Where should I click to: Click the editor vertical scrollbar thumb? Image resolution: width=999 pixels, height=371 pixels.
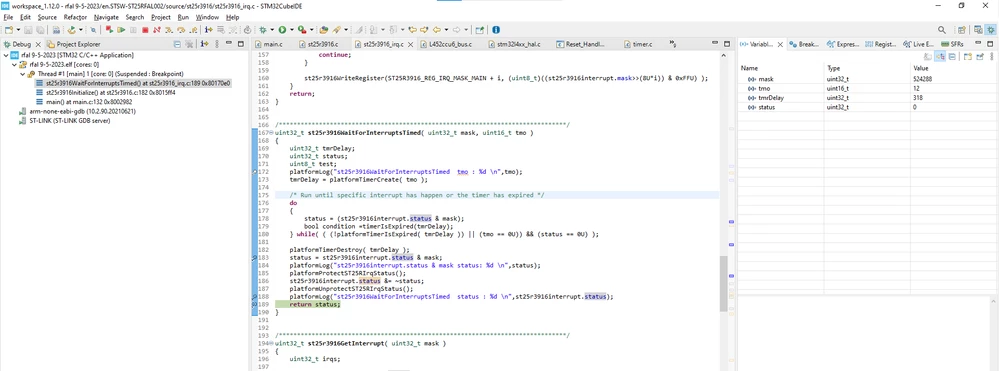[x=723, y=284]
